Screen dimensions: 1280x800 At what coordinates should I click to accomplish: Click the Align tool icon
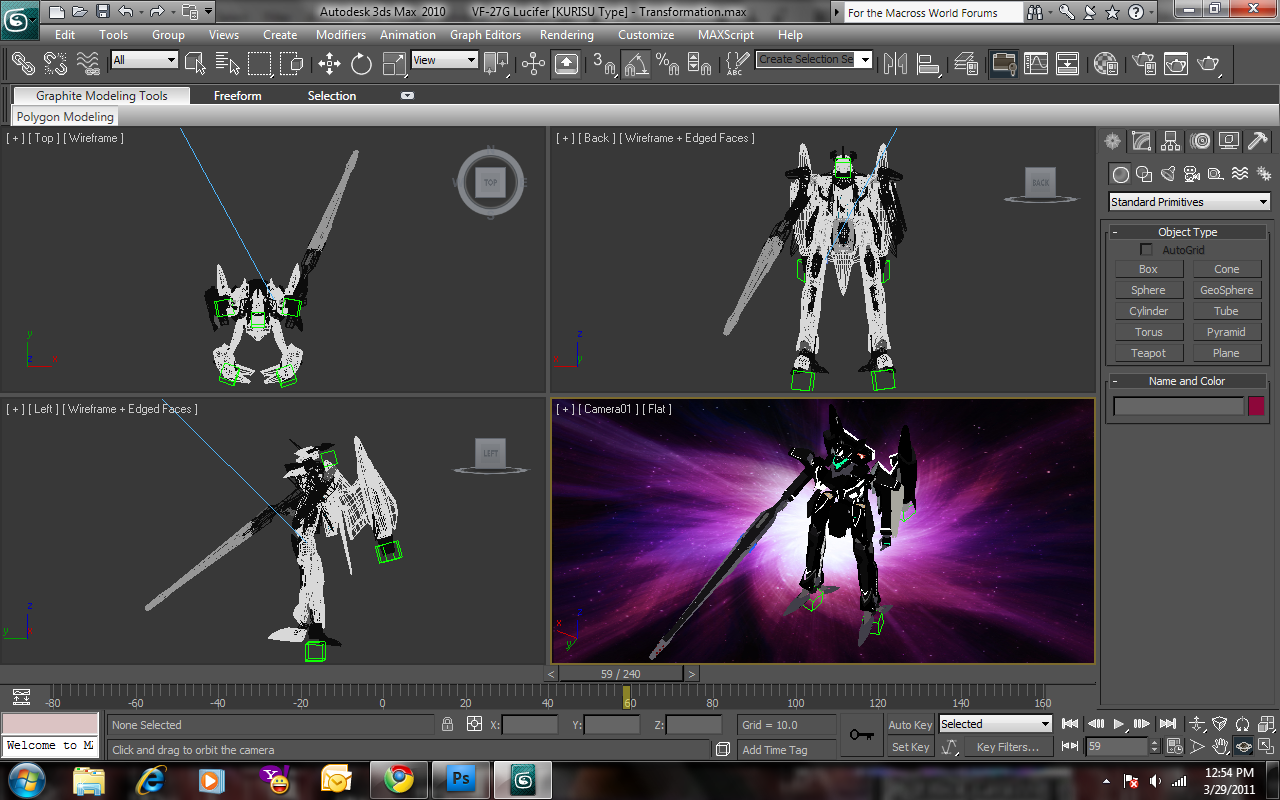[x=929, y=63]
